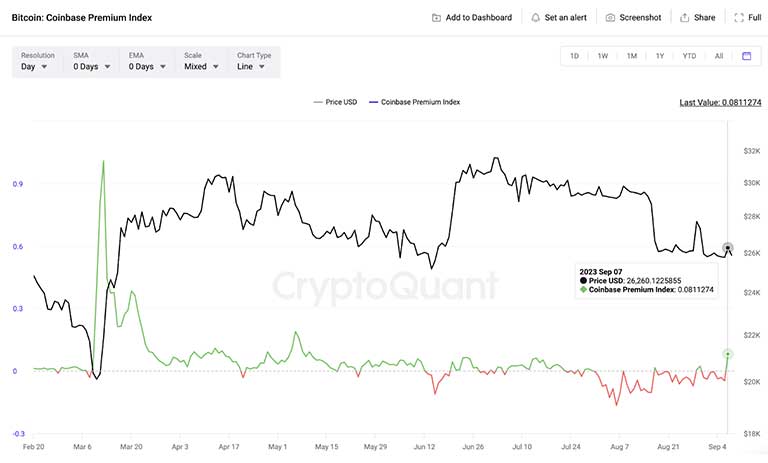
Task: Switch to the 1M time range
Action: pyautogui.click(x=632, y=56)
